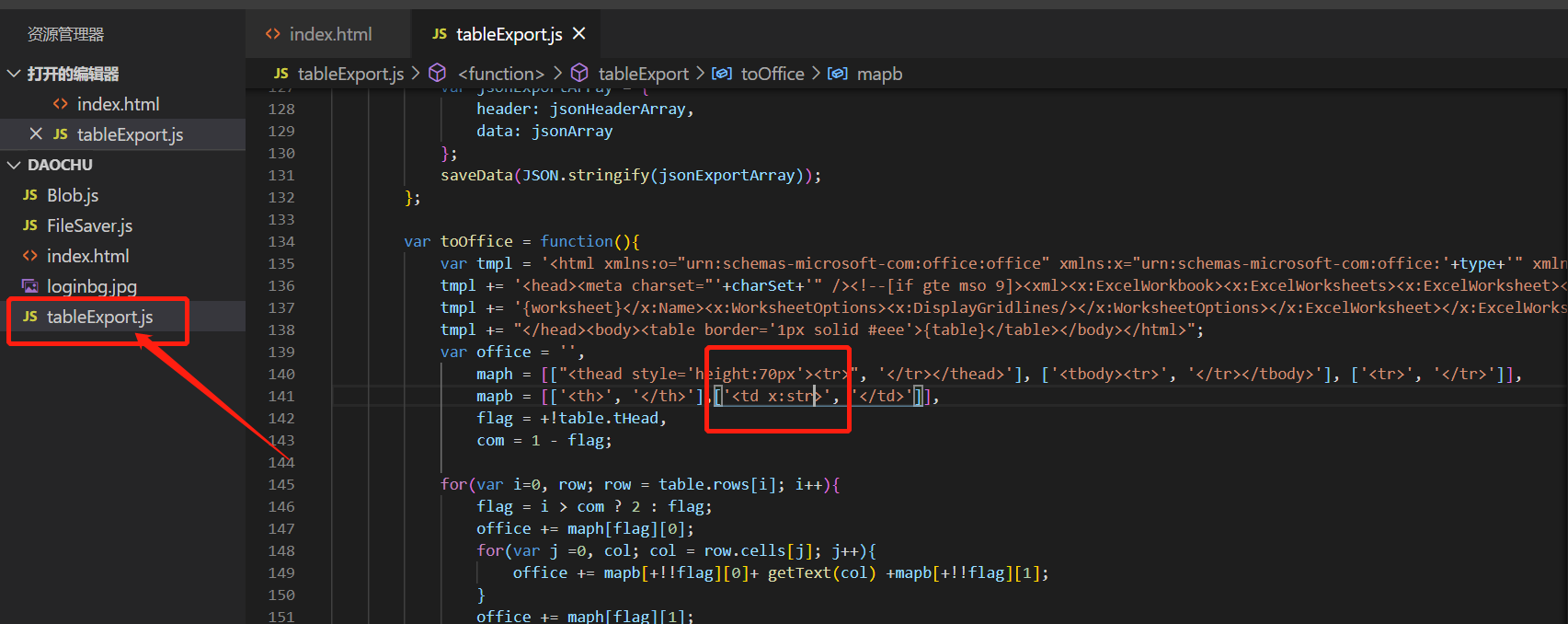Click the 'com = 1 - flag;' line
This screenshot has width=1568, height=624.
click(x=544, y=440)
